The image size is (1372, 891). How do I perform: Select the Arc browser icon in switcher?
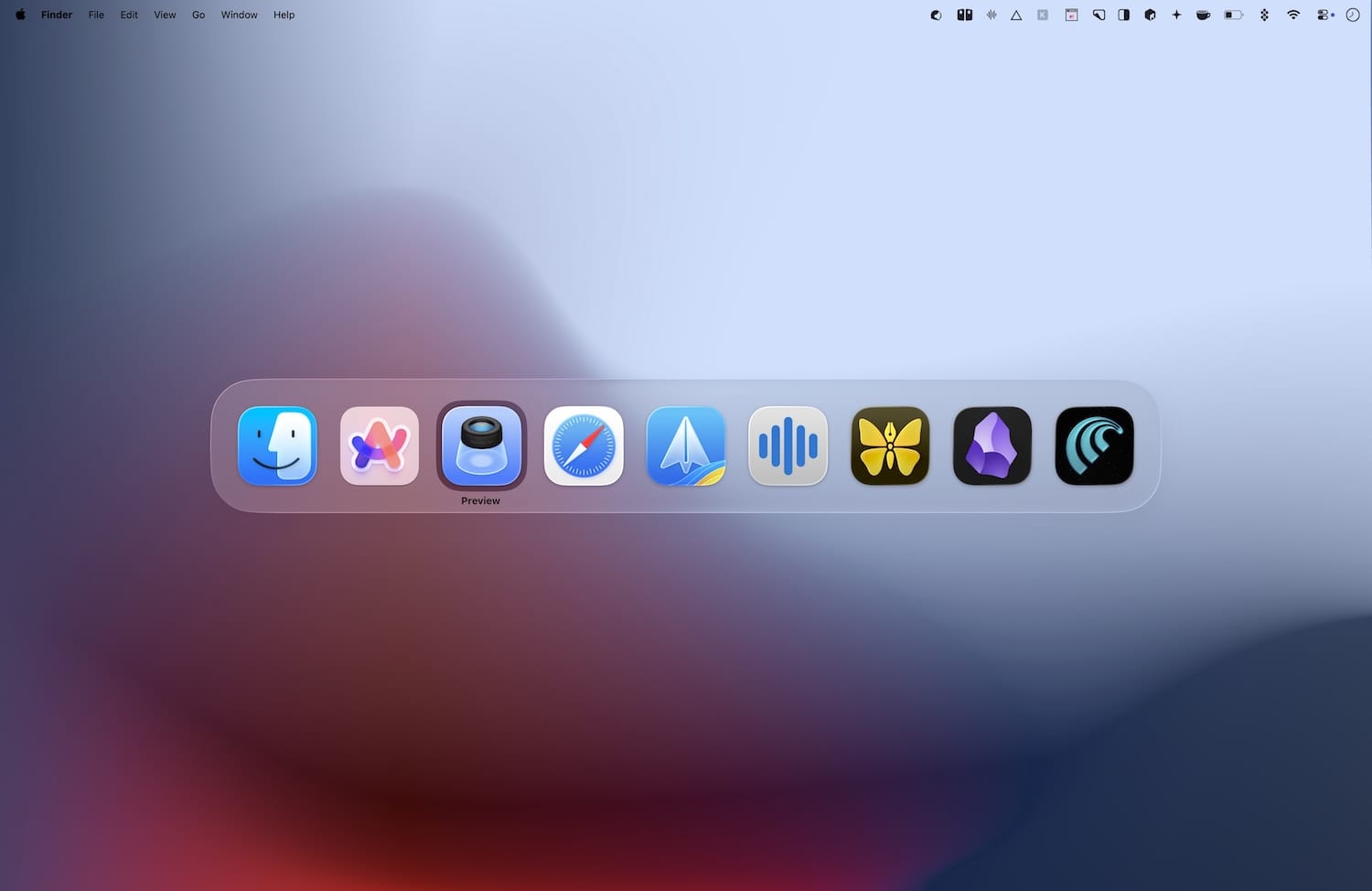coord(380,445)
